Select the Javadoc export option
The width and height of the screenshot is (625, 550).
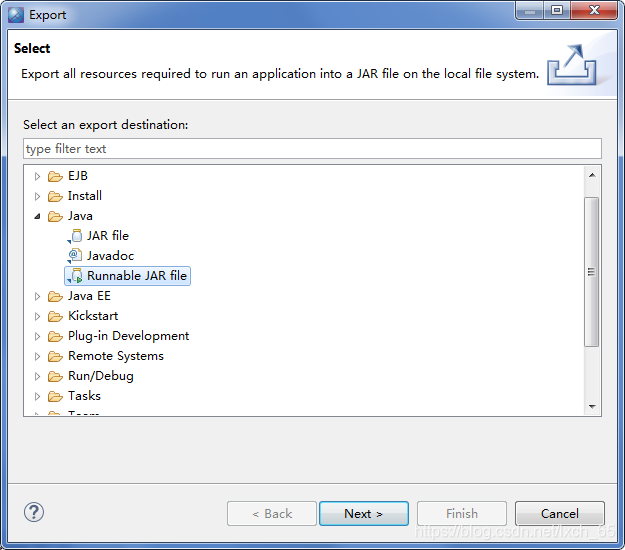(110, 255)
